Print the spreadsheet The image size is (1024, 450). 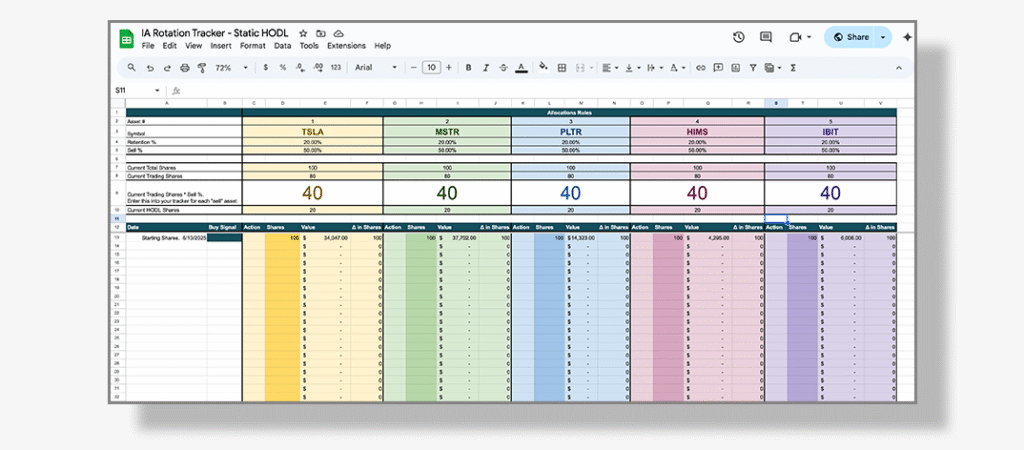[x=185, y=67]
